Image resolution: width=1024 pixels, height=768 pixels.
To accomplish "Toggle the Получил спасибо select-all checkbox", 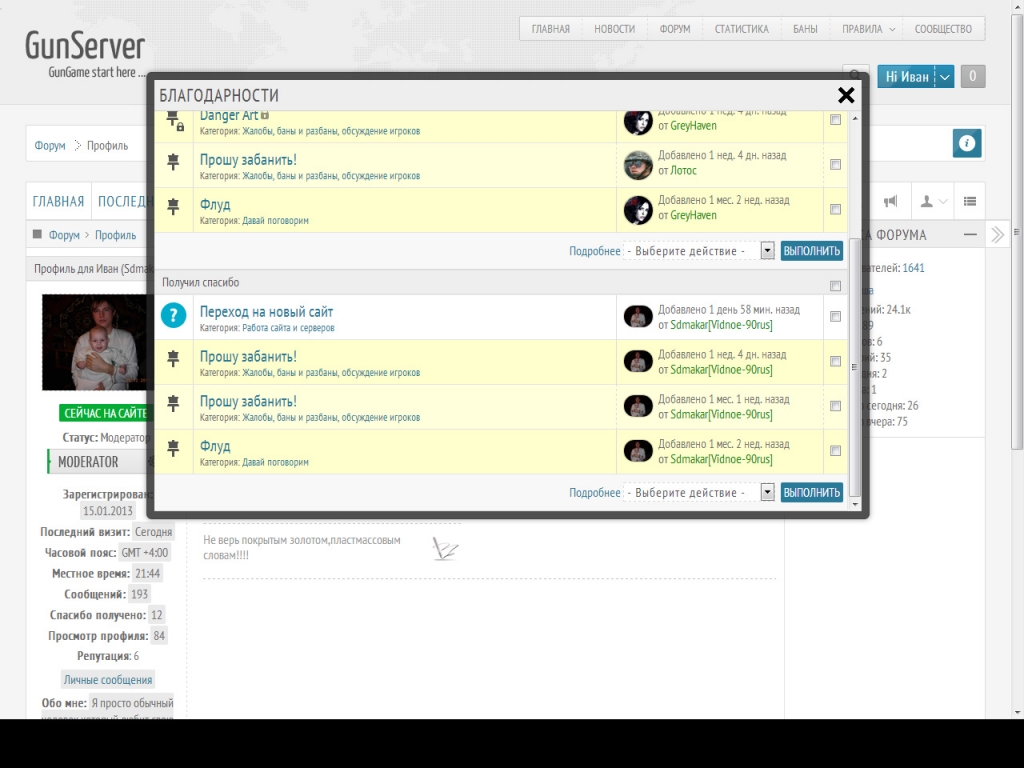I will click(x=835, y=286).
